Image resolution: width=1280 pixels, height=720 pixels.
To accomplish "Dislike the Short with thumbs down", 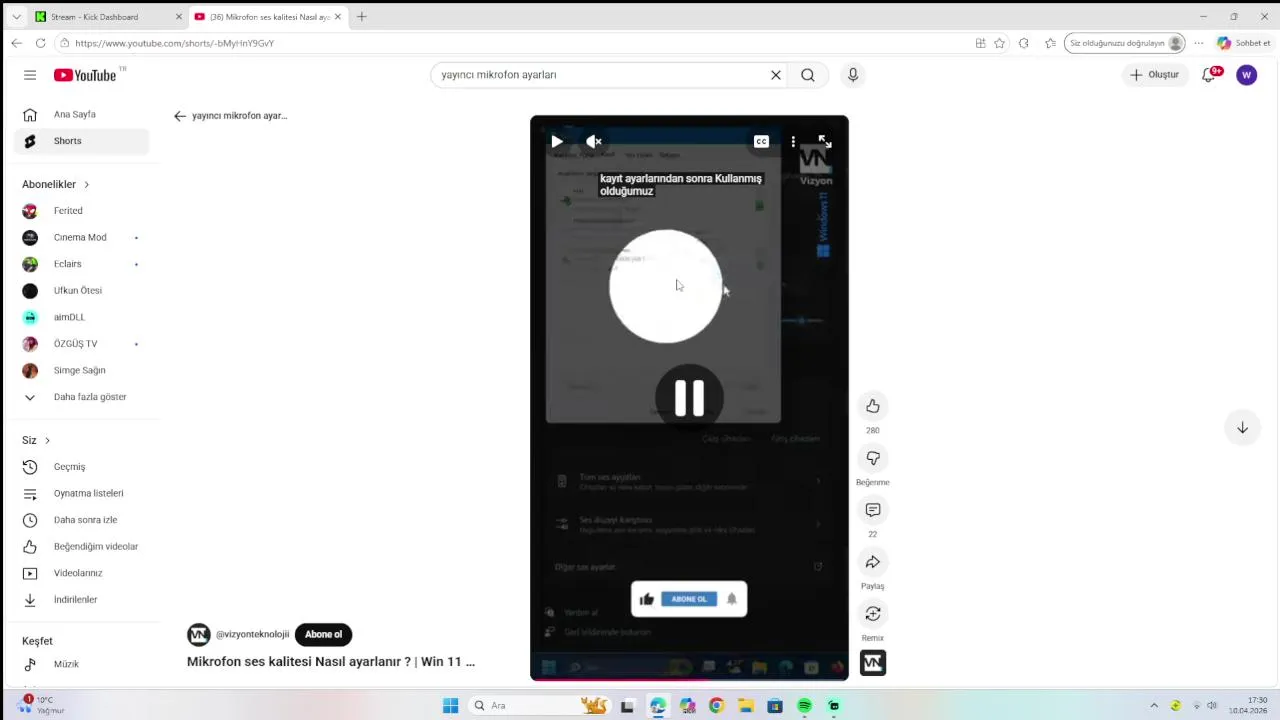I will coord(873,458).
